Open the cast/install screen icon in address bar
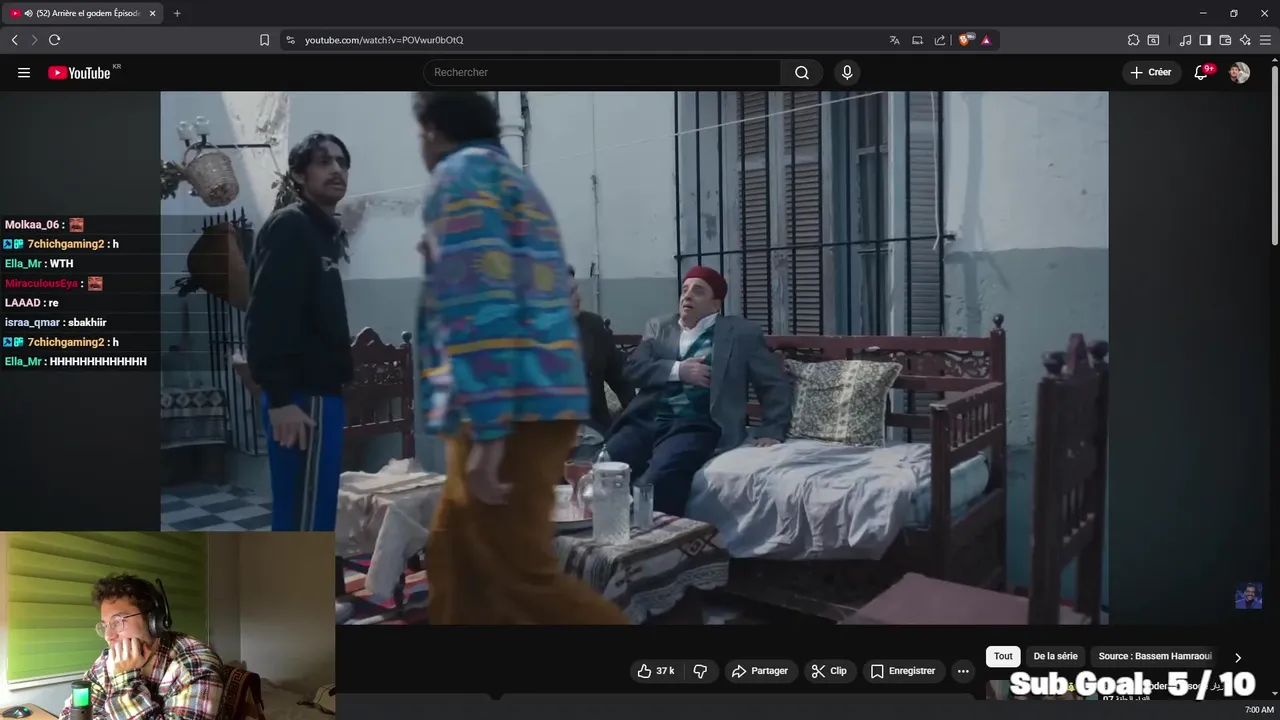Viewport: 1280px width, 720px height. [x=917, y=40]
